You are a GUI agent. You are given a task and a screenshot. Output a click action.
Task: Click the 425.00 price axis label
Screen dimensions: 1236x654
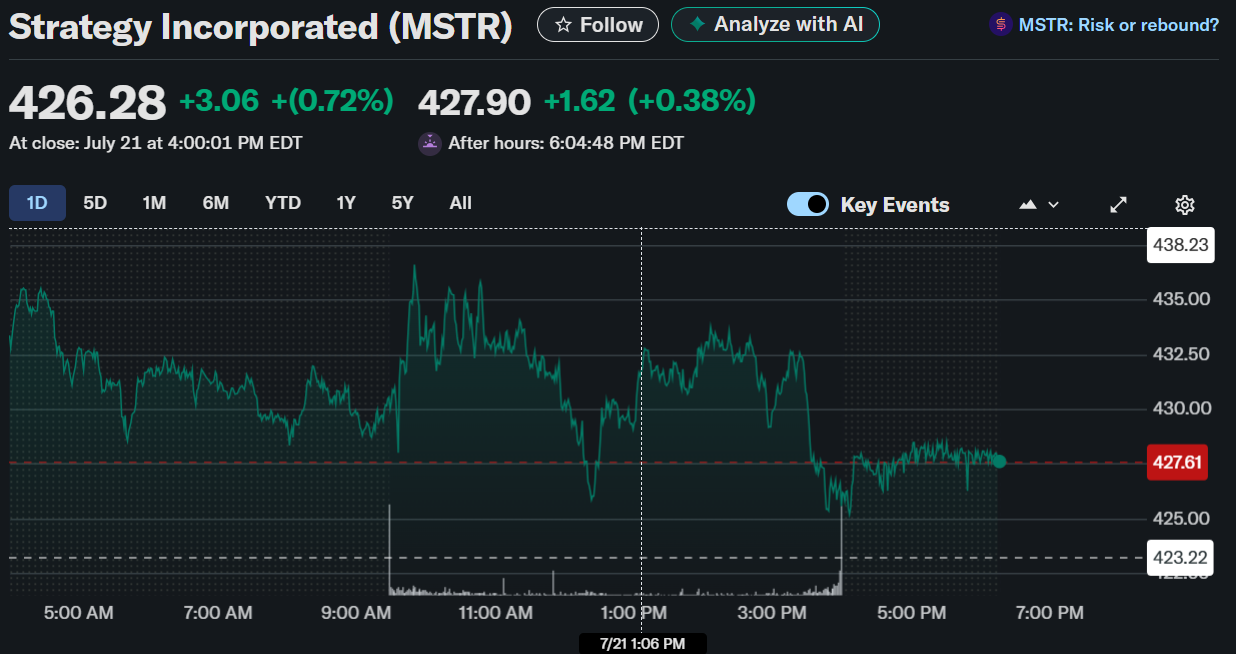coord(1181,518)
